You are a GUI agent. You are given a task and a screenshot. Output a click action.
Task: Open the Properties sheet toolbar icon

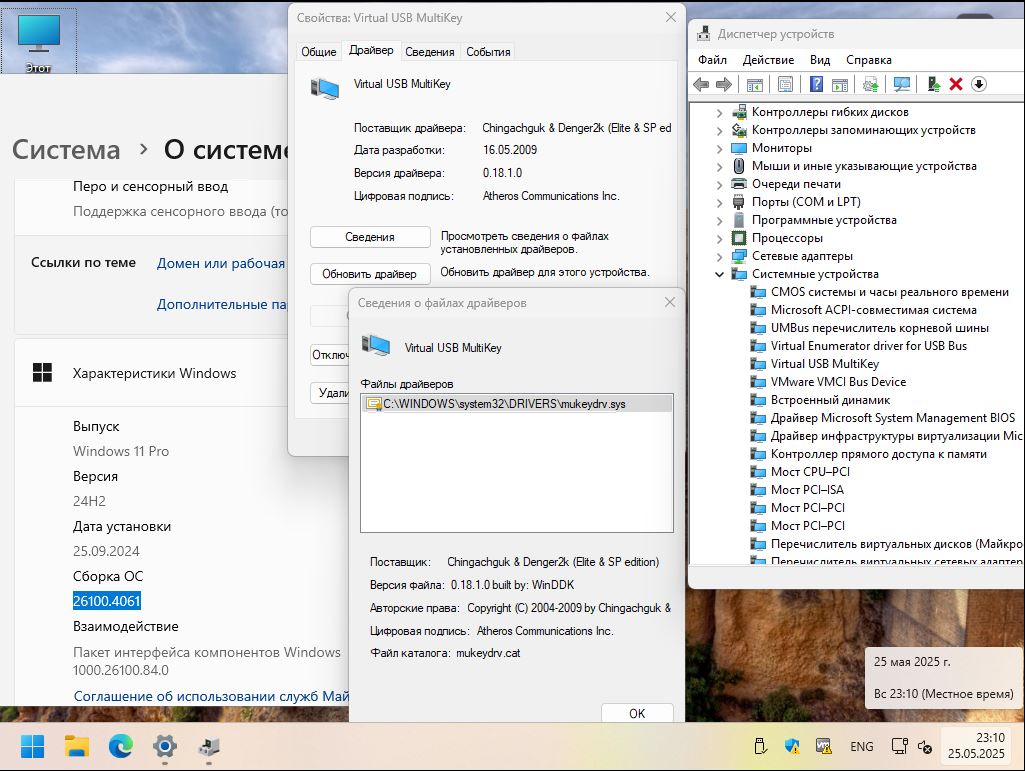point(785,84)
